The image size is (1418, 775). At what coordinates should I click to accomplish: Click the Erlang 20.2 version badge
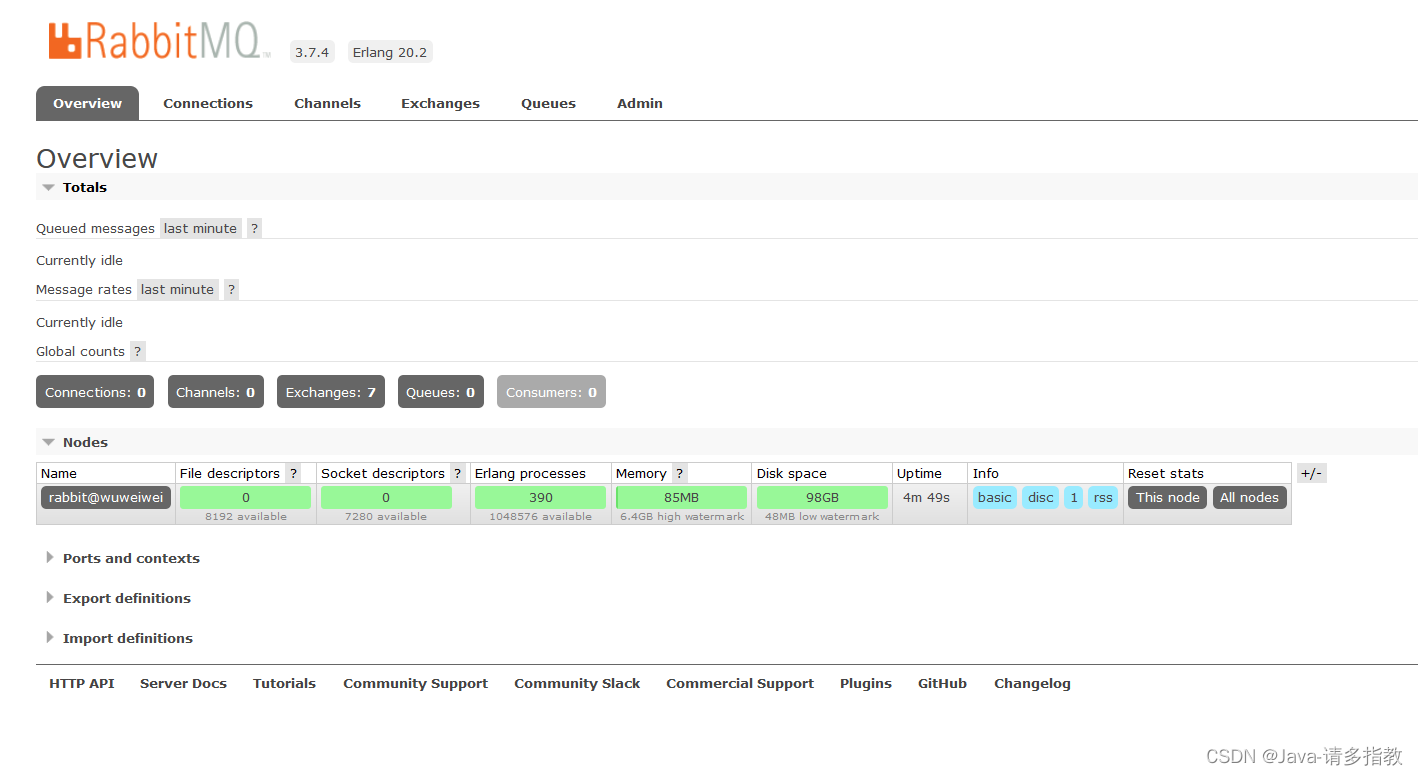390,52
